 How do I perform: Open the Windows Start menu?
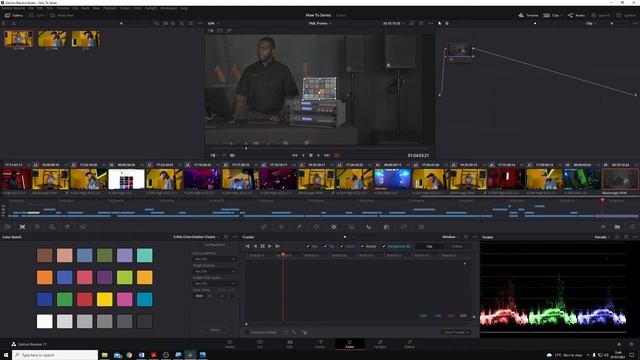click(x=6, y=355)
